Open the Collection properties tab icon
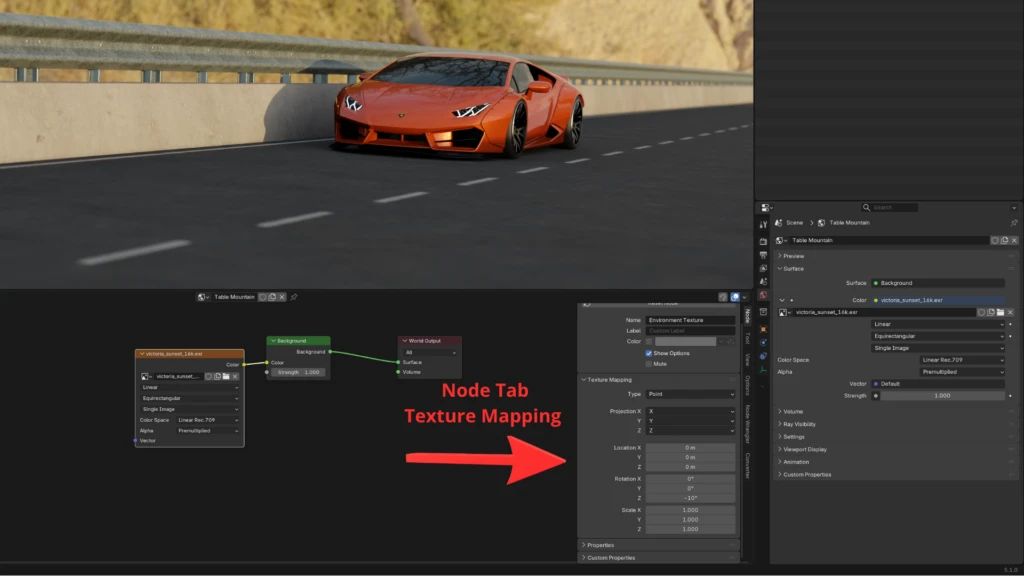This screenshot has height=576, width=1024. point(763,312)
